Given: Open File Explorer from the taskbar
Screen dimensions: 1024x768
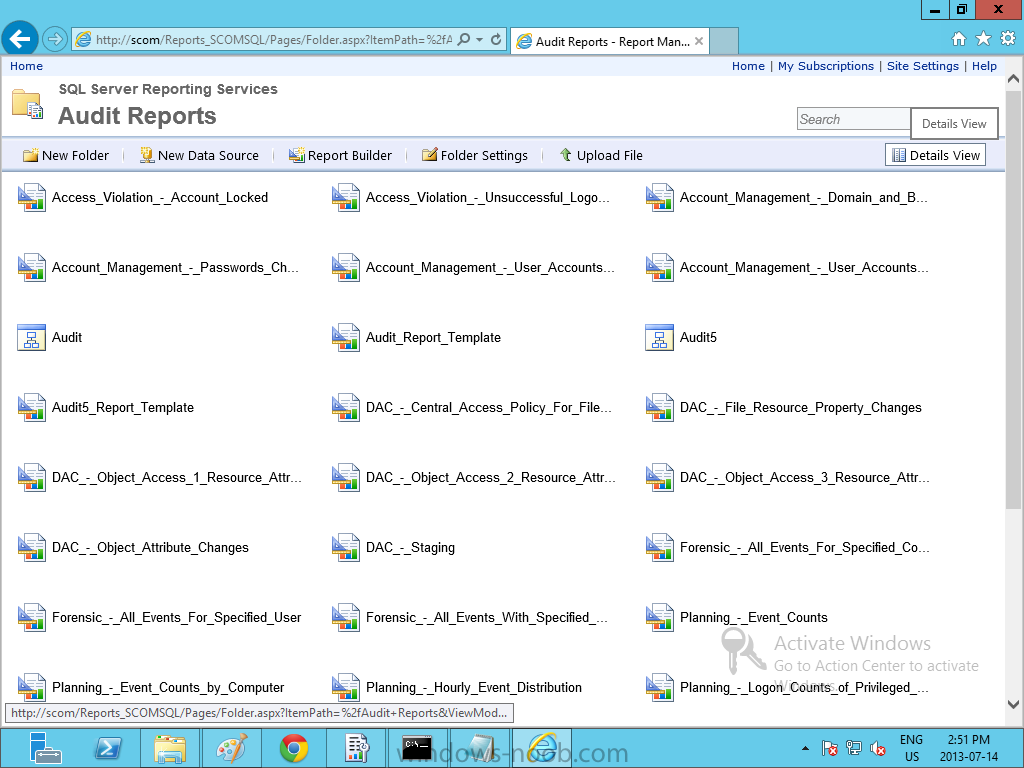Looking at the screenshot, I should pos(170,748).
